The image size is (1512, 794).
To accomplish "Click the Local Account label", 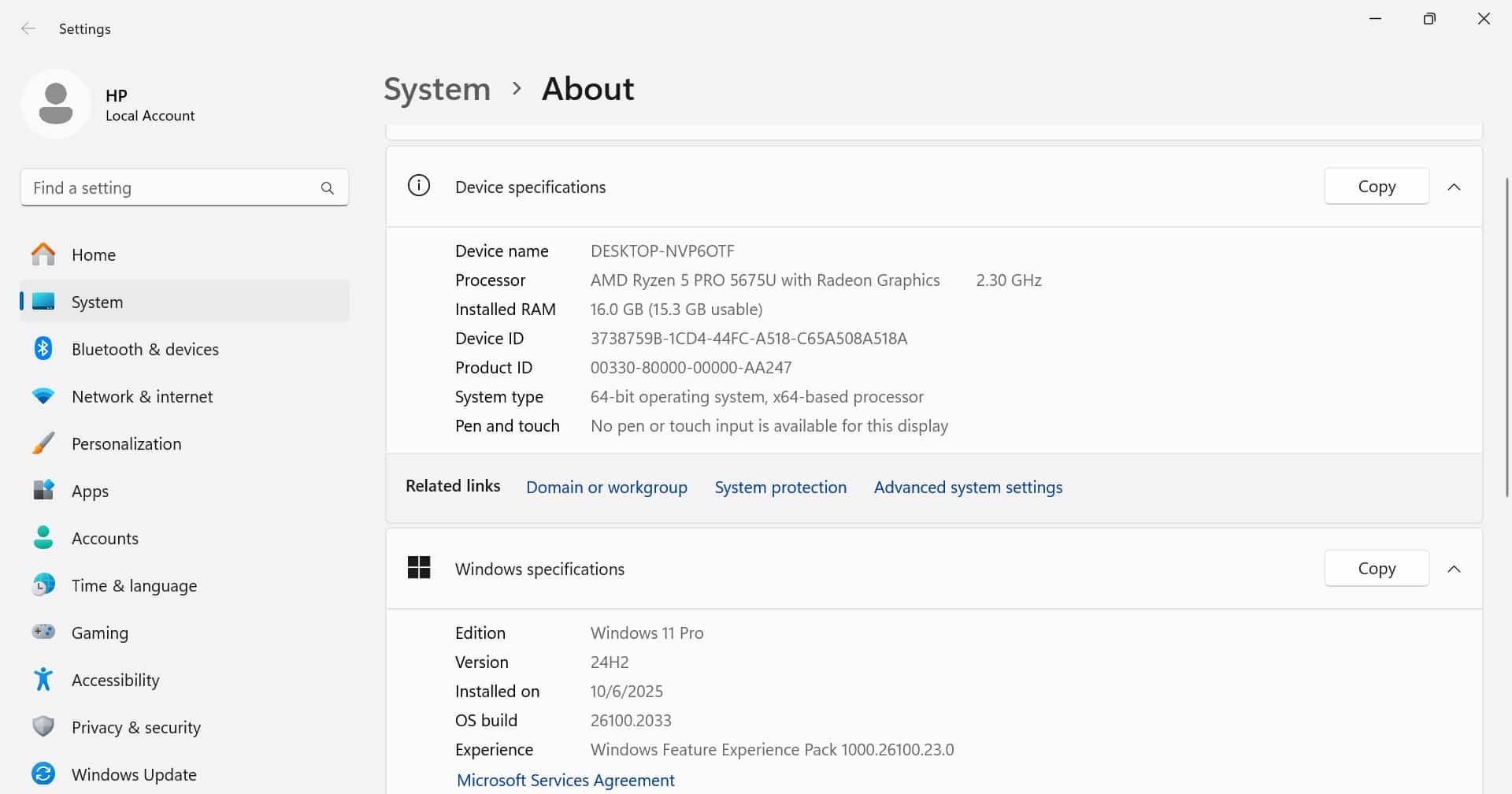I will click(150, 116).
